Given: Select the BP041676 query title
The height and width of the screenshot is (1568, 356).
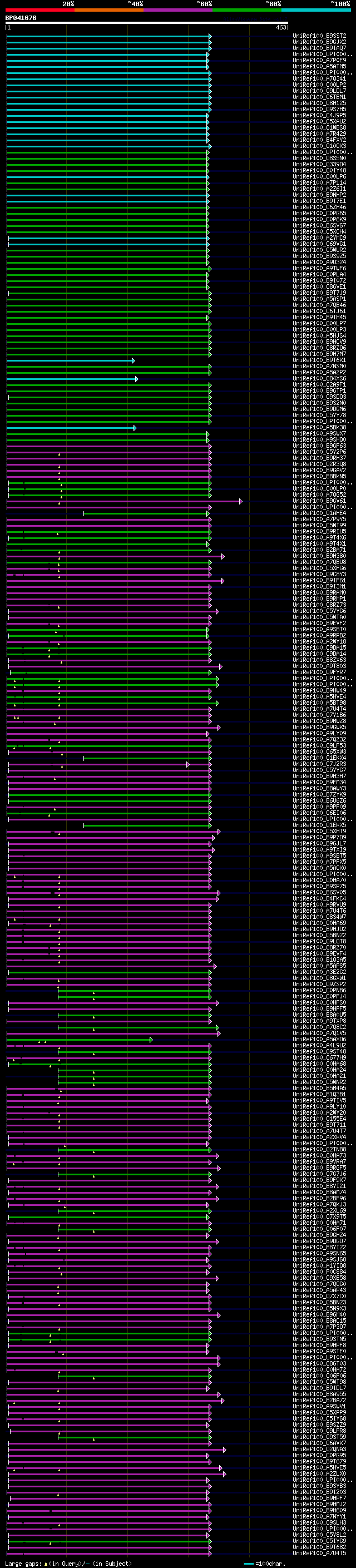Looking at the screenshot, I should pyautogui.click(x=21, y=18).
